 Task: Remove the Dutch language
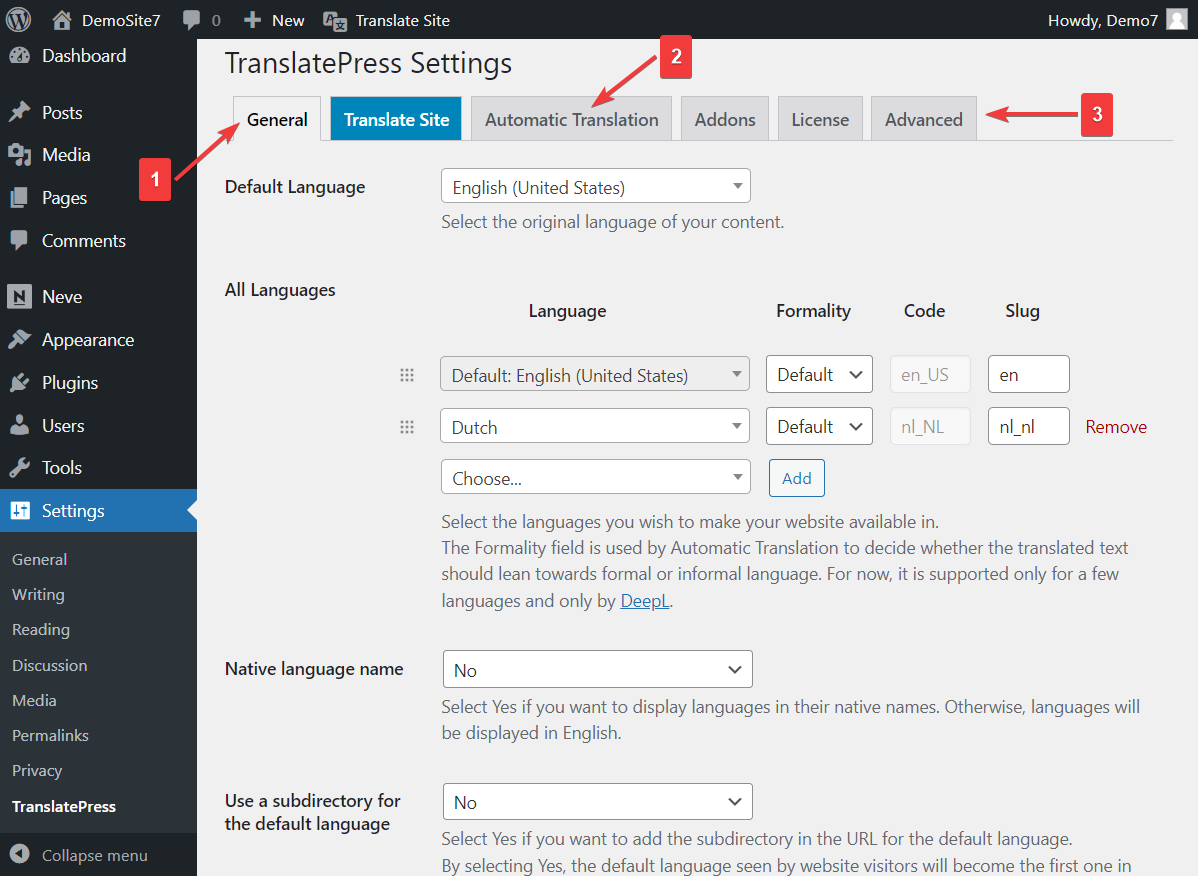pos(1115,427)
